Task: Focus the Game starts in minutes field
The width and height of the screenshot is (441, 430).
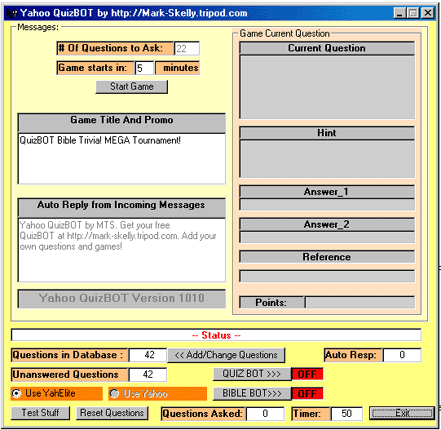Action: [x=144, y=68]
